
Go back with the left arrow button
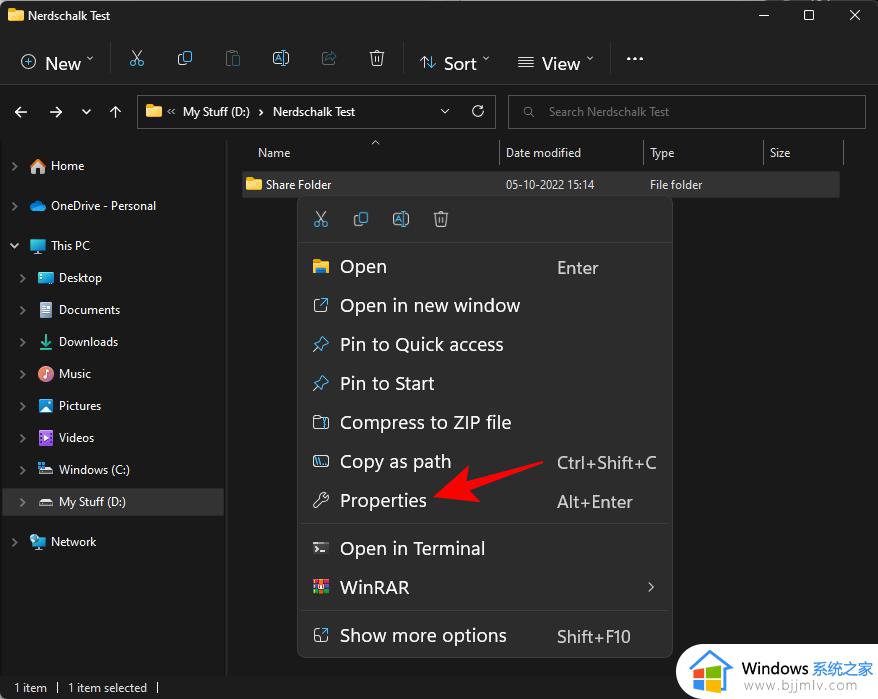pyautogui.click(x=21, y=112)
